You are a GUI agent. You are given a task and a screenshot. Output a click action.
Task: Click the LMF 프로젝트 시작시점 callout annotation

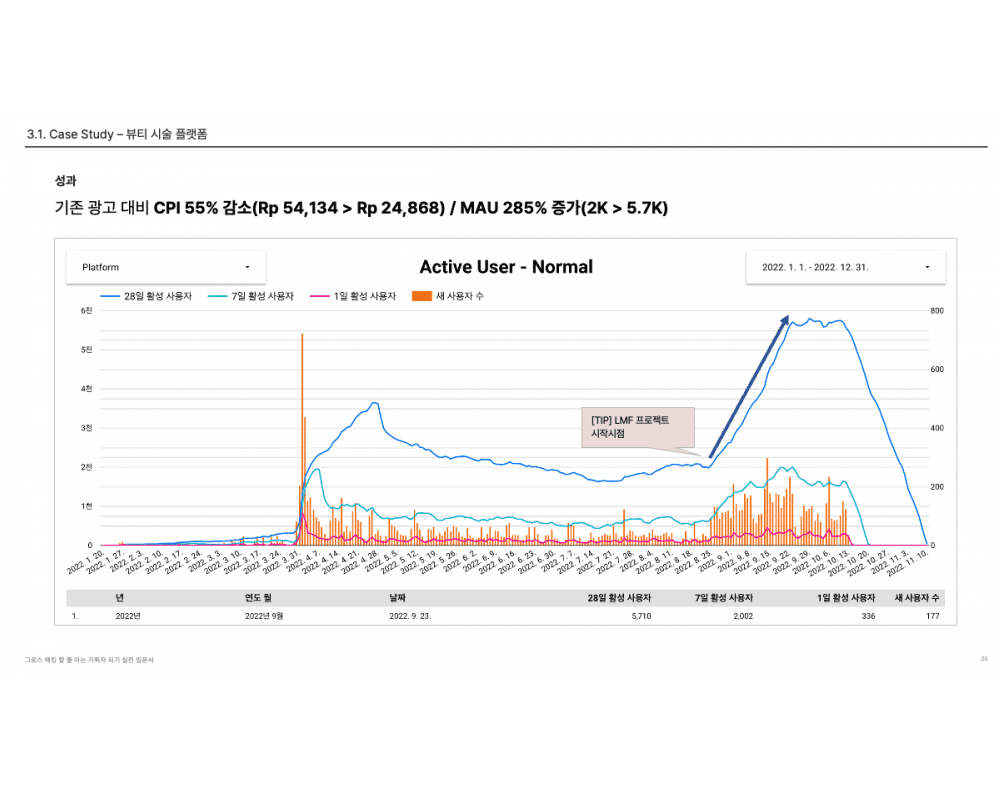pos(637,427)
